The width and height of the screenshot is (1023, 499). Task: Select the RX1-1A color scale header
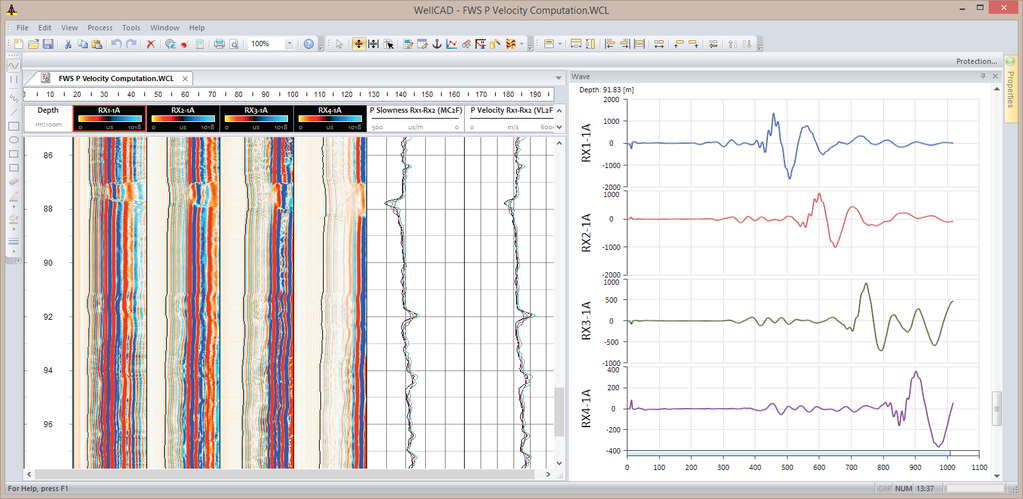pos(109,116)
